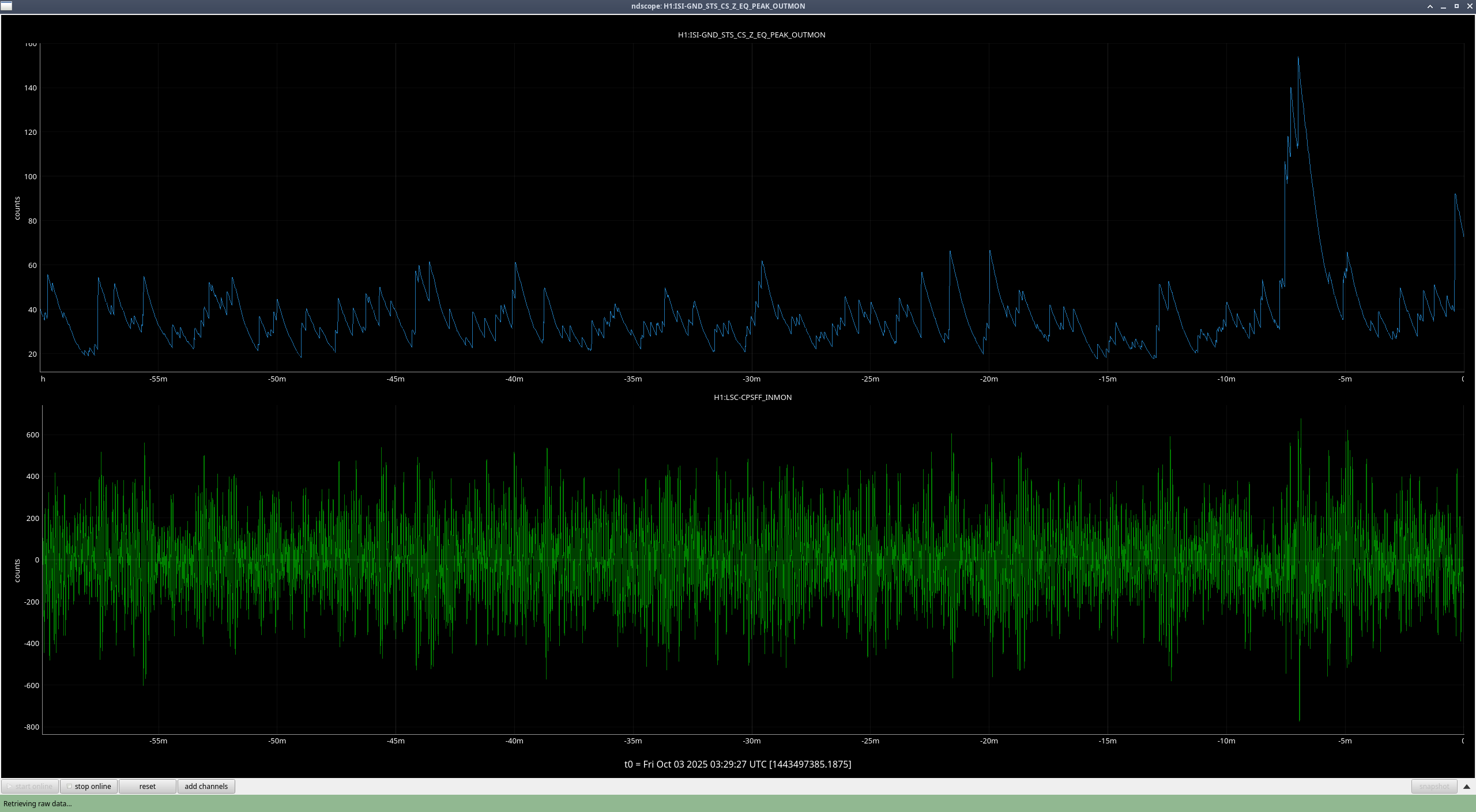The image size is (1476, 812).
Task: Click the t0 timestamp label below the plots
Action: pos(737,764)
